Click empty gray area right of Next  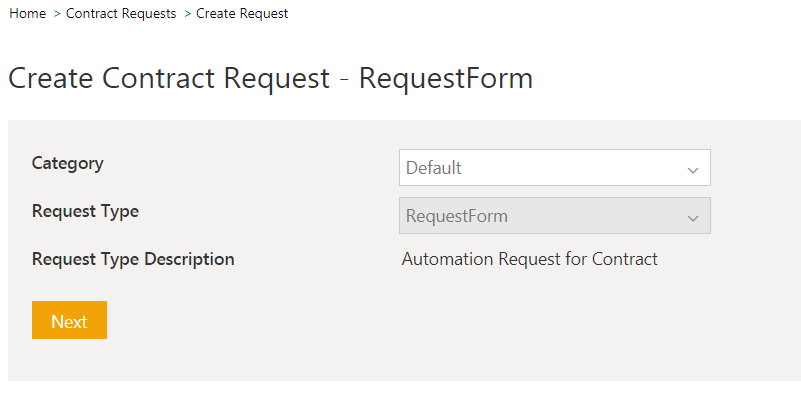pos(400,322)
